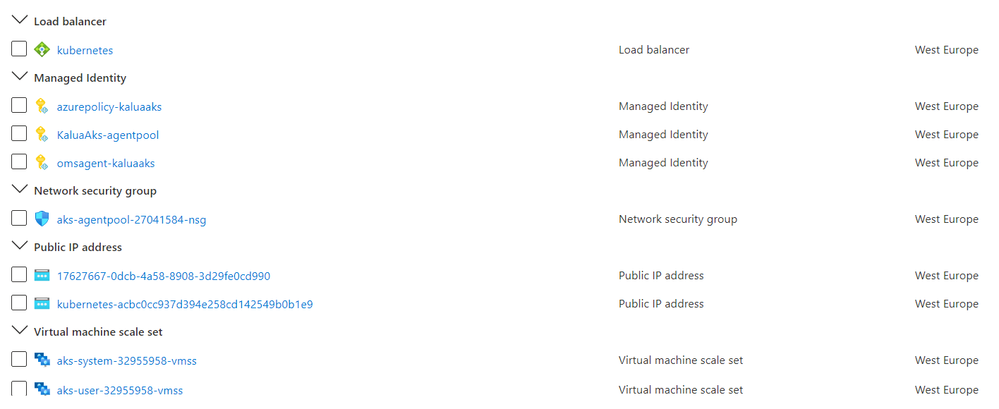Check the box for KaluaAks-agentpool
This screenshot has height=409, width=999.
pos(19,134)
